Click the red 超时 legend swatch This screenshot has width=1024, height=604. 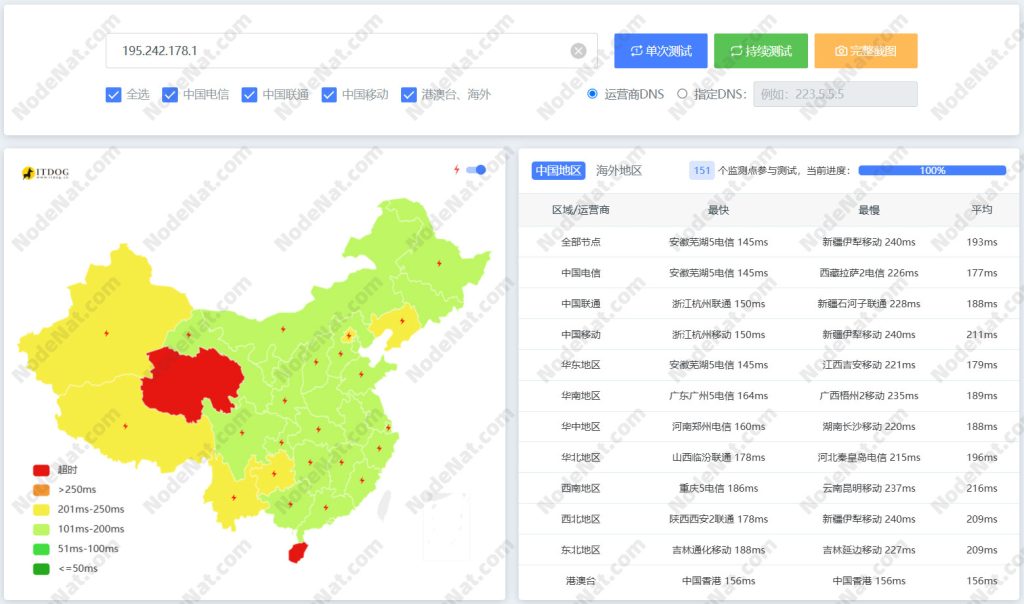[x=41, y=470]
